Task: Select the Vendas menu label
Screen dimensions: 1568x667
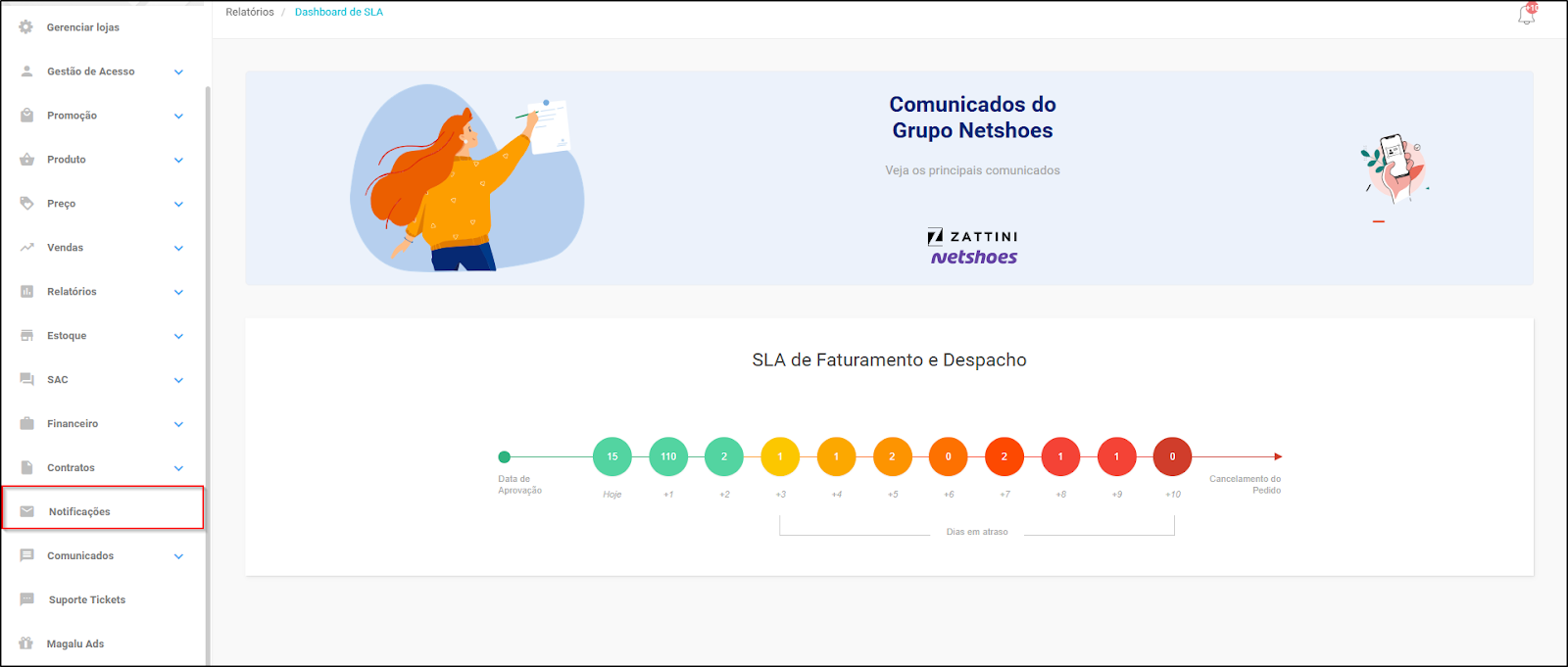Action: coord(65,248)
